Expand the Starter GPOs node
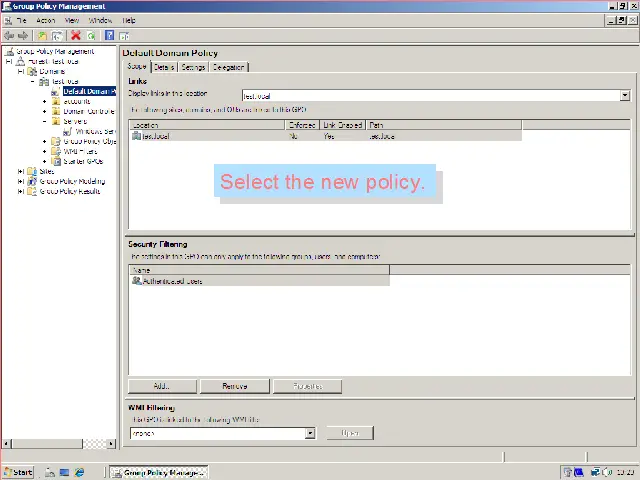This screenshot has width=640, height=480. [x=45, y=161]
